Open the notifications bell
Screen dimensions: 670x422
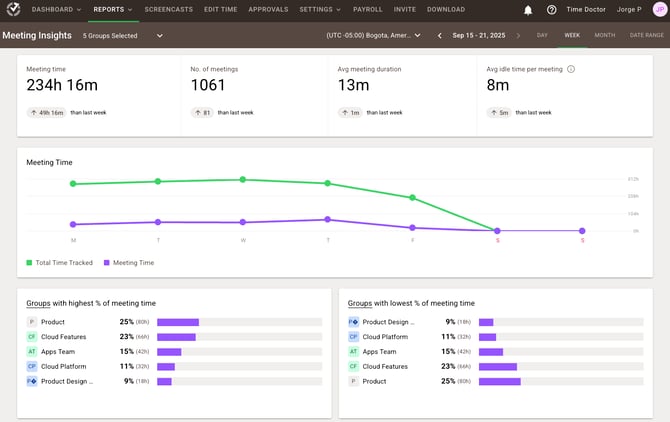pos(528,10)
